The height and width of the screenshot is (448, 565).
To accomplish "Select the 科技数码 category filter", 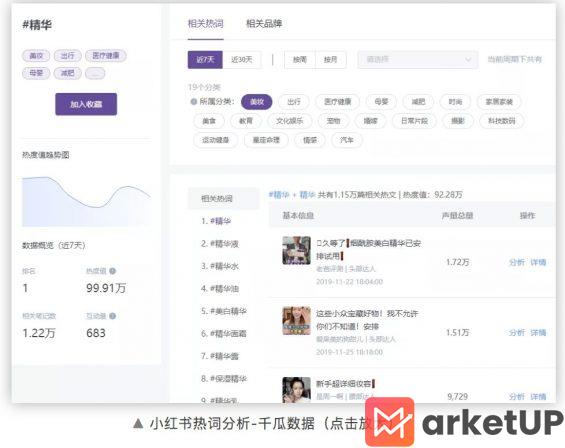I will (x=502, y=121).
